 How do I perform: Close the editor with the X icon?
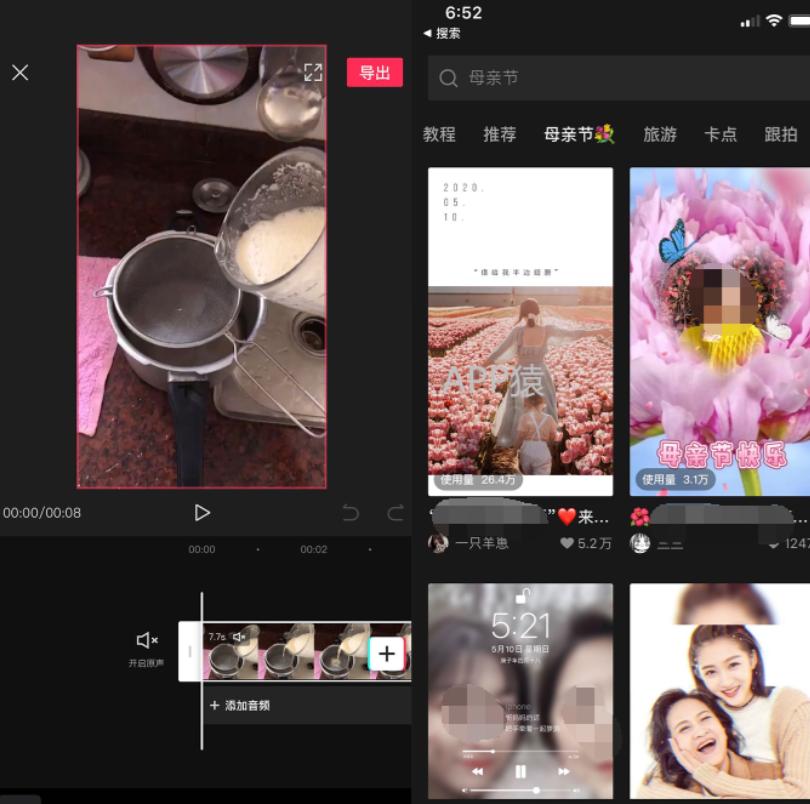tap(20, 72)
